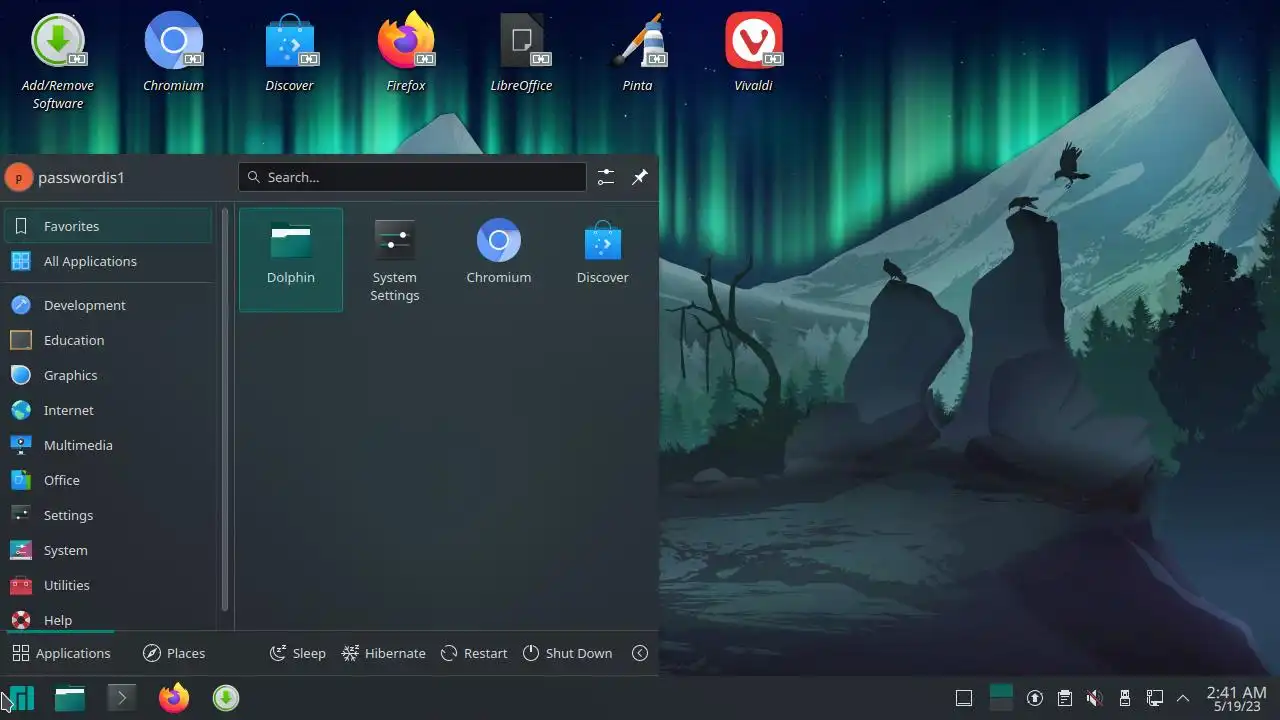Open the Office category

108,480
